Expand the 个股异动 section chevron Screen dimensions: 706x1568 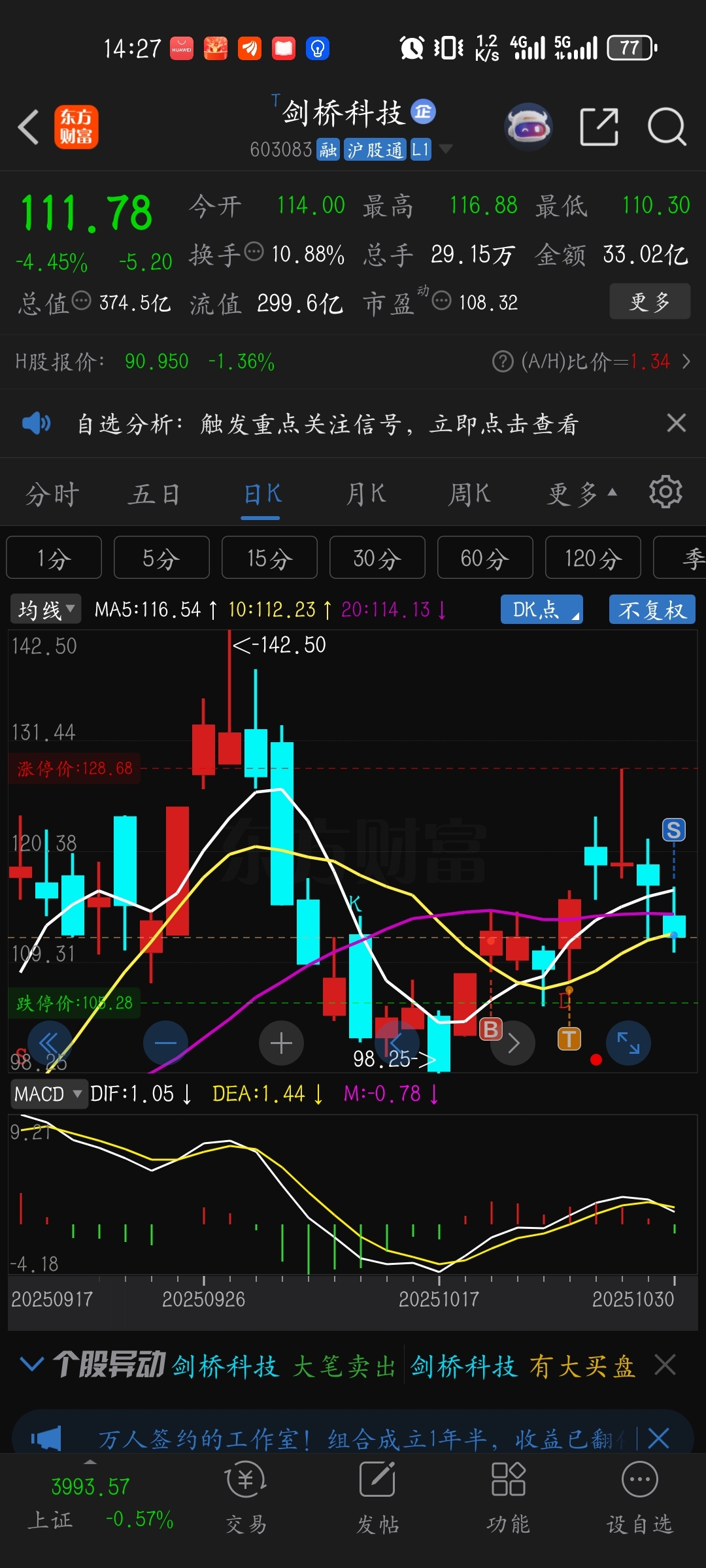[x=31, y=1364]
